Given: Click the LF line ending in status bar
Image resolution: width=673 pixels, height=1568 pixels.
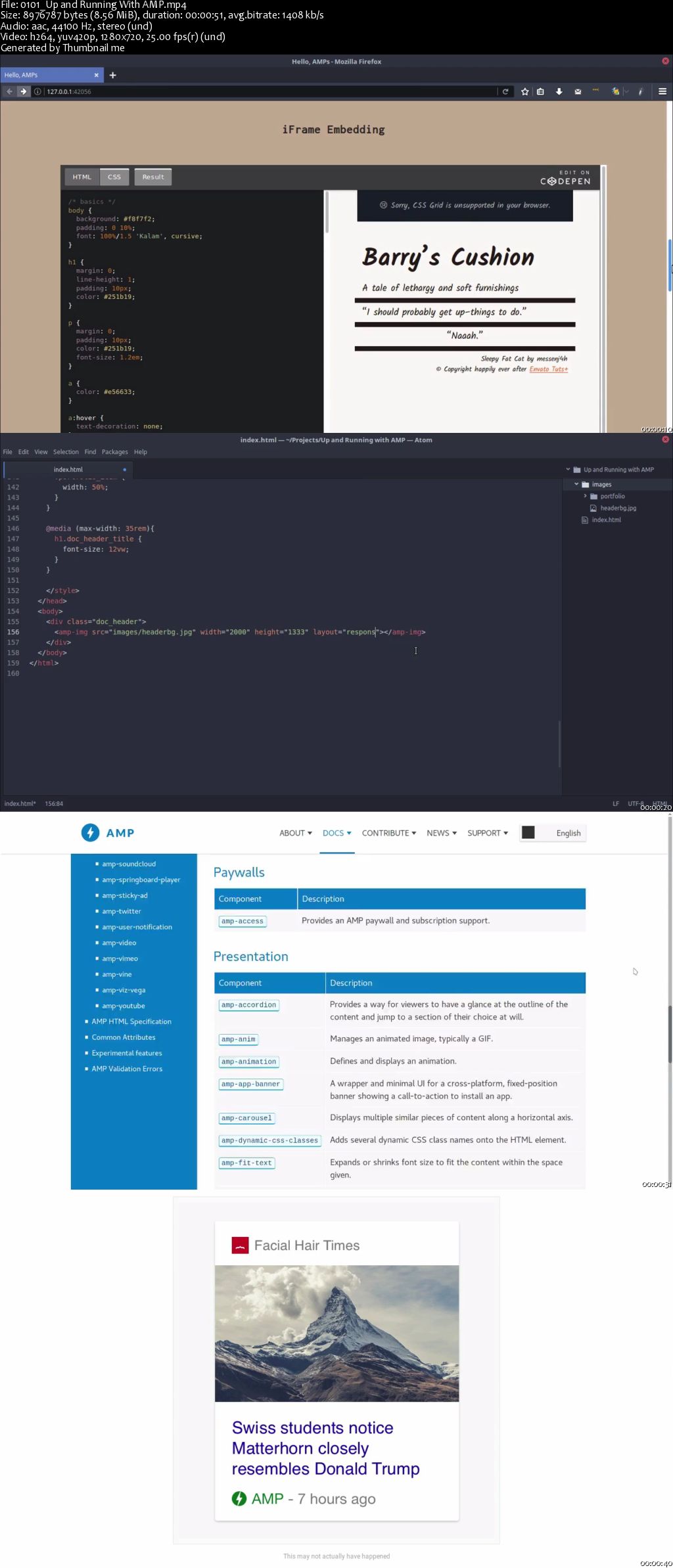Looking at the screenshot, I should (616, 803).
